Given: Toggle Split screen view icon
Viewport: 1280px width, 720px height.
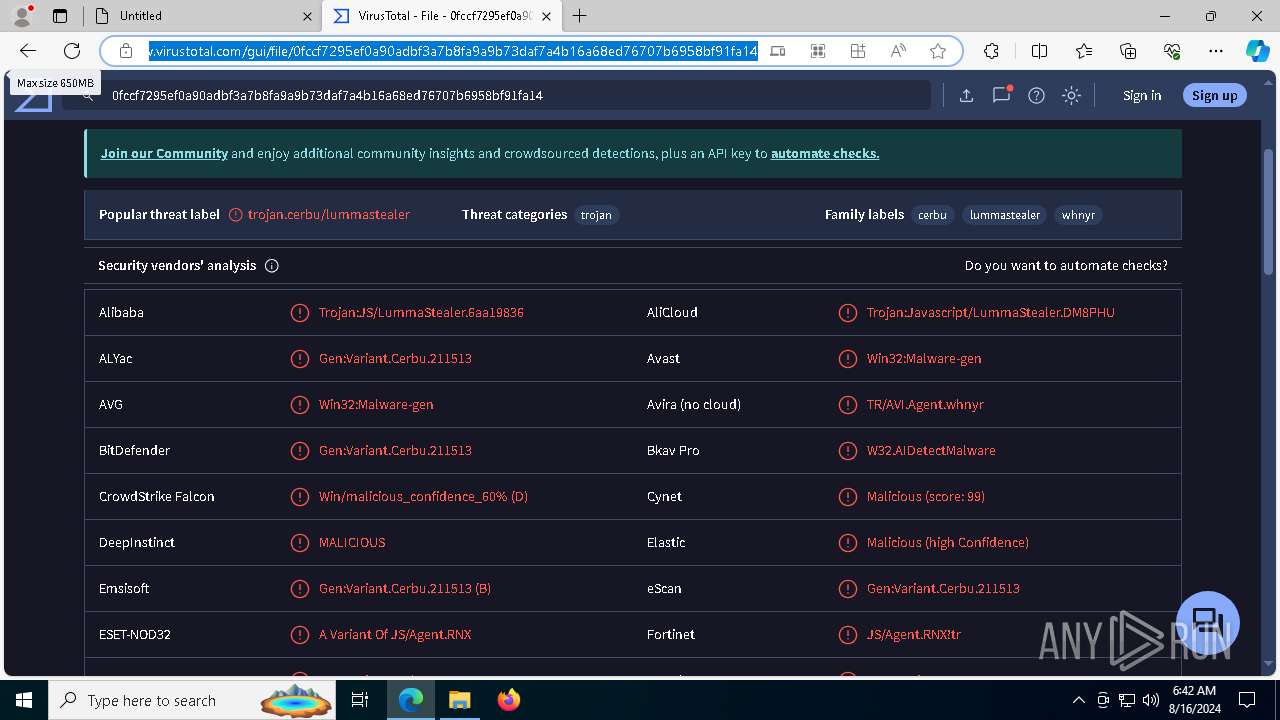Looking at the screenshot, I should pyautogui.click(x=1039, y=51).
